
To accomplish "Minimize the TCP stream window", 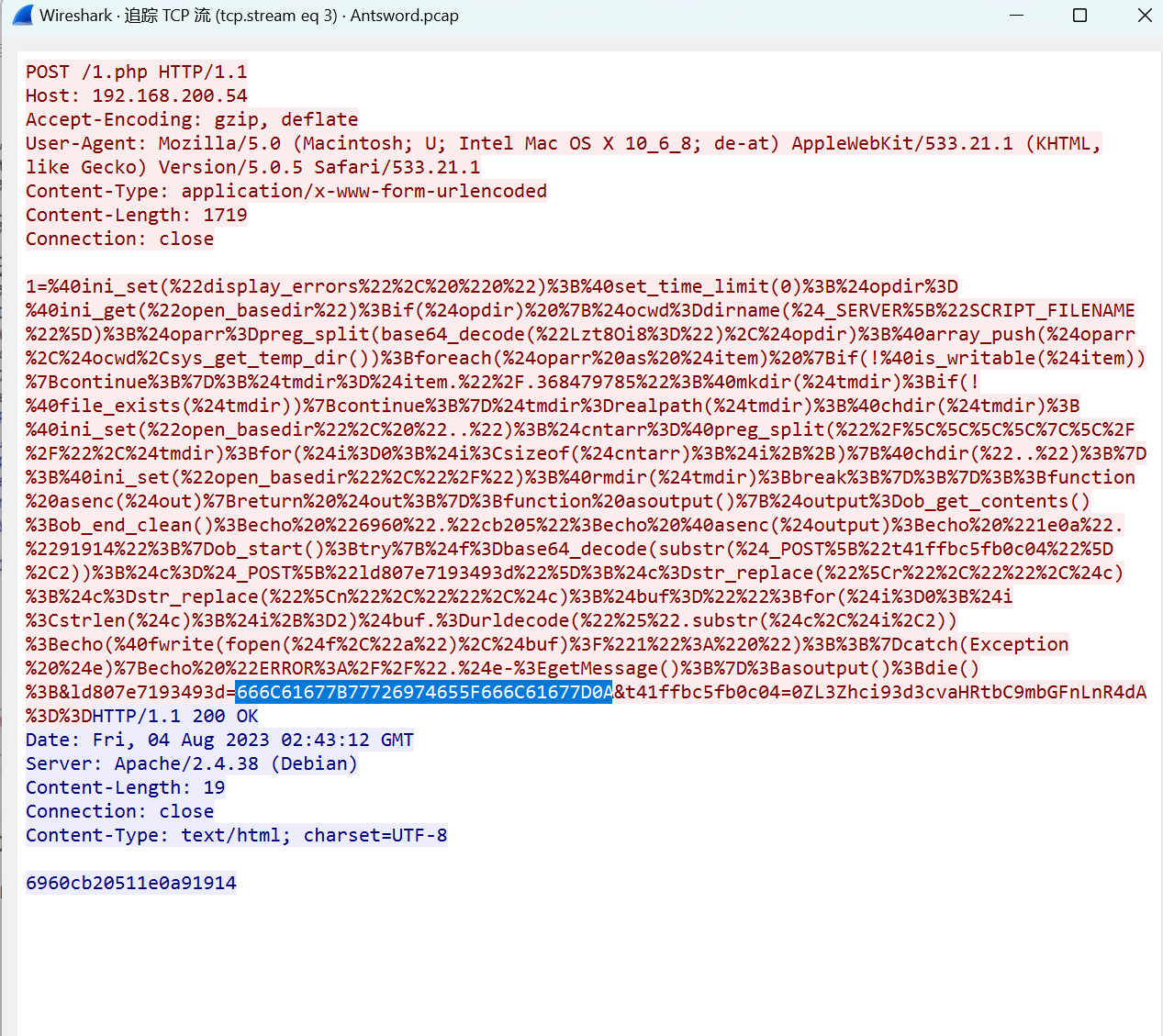I will tap(1016, 16).
